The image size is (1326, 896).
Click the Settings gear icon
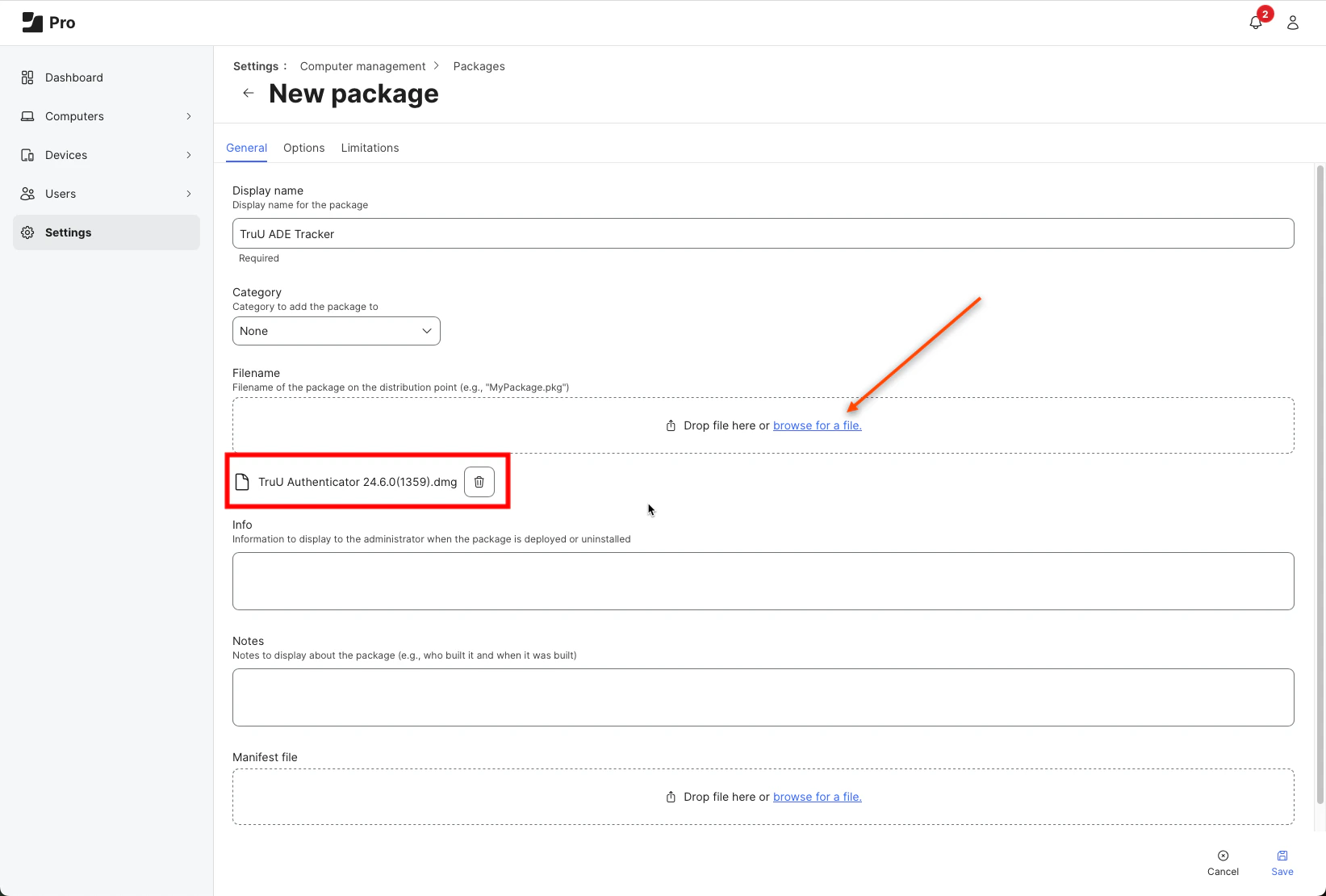point(27,232)
